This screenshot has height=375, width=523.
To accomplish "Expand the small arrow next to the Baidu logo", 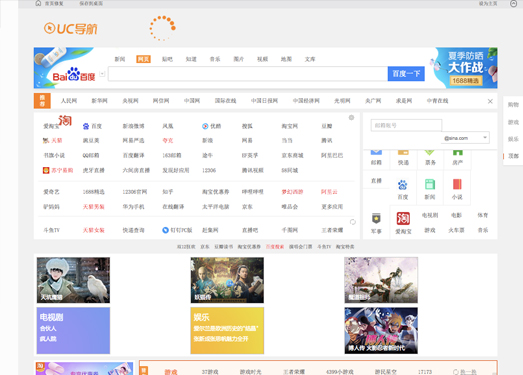I will coord(102,74).
